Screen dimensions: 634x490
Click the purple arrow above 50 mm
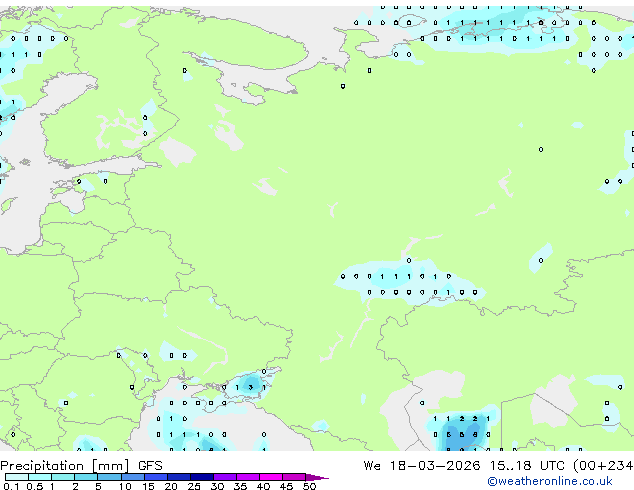[x=317, y=477]
